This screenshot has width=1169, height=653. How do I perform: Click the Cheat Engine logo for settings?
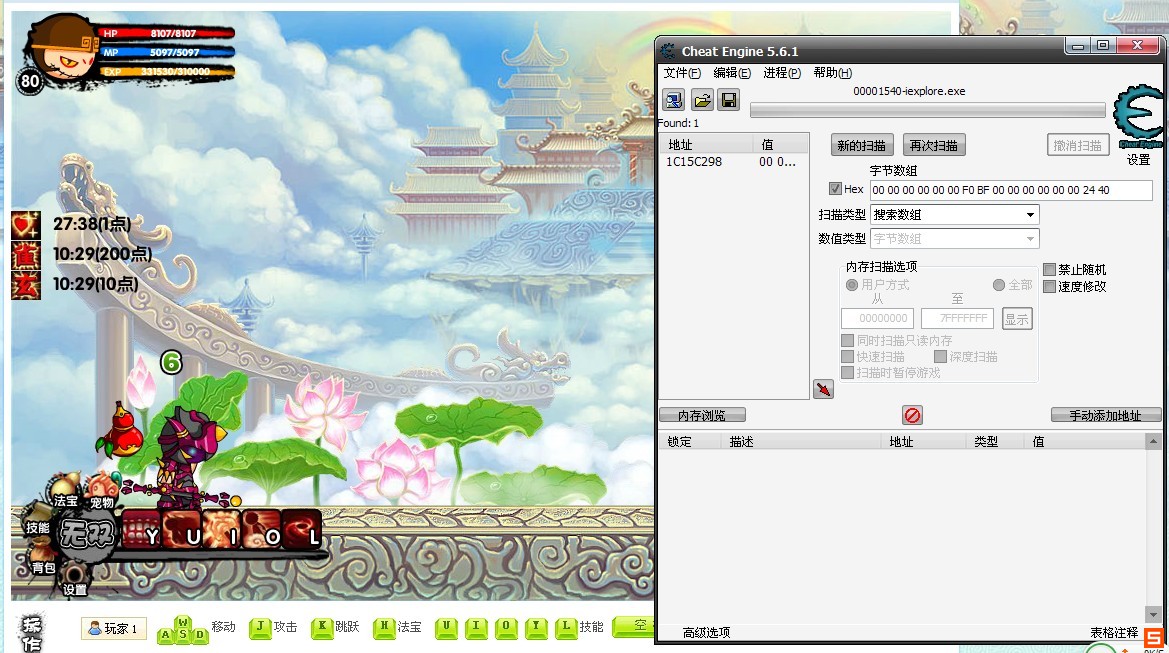coord(1138,118)
